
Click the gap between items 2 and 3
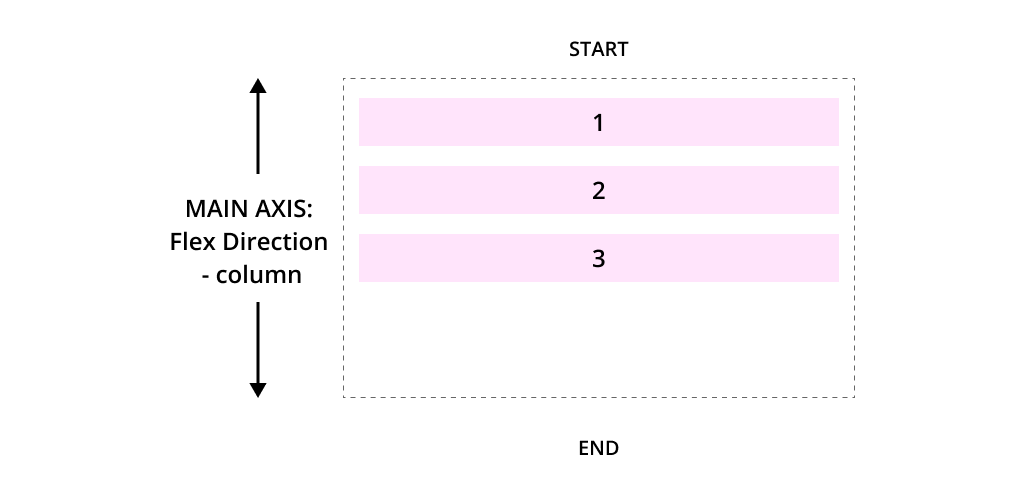click(599, 224)
